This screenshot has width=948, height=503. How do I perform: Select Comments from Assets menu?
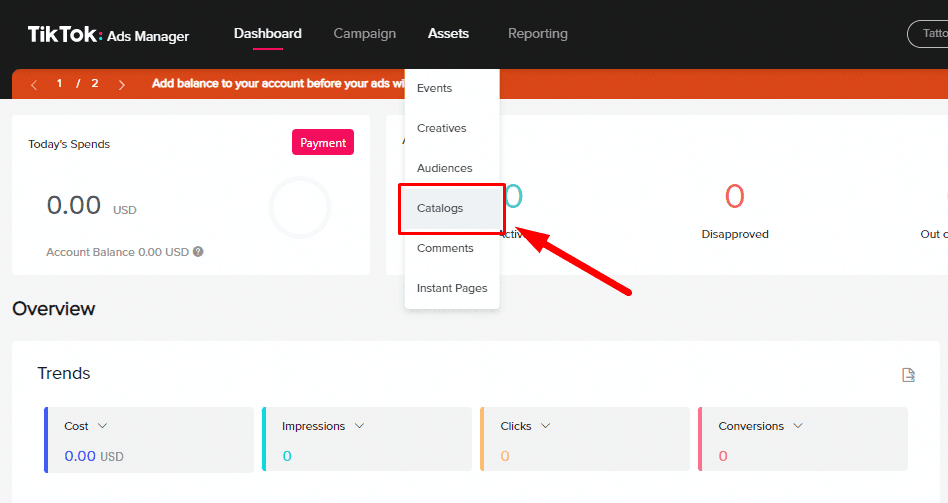(x=445, y=248)
